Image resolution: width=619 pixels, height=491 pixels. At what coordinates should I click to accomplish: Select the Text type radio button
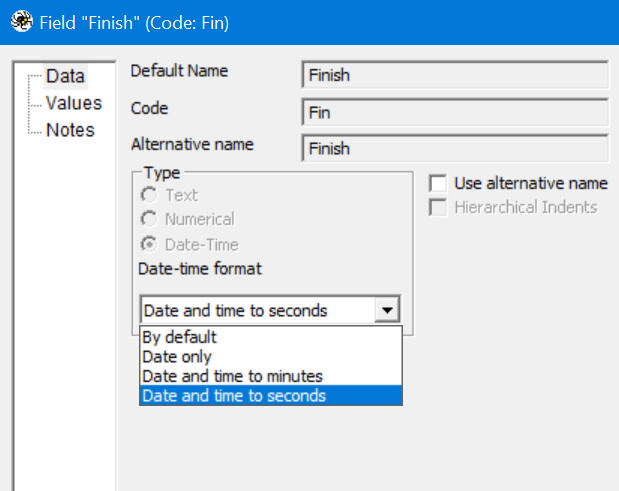coord(149,195)
